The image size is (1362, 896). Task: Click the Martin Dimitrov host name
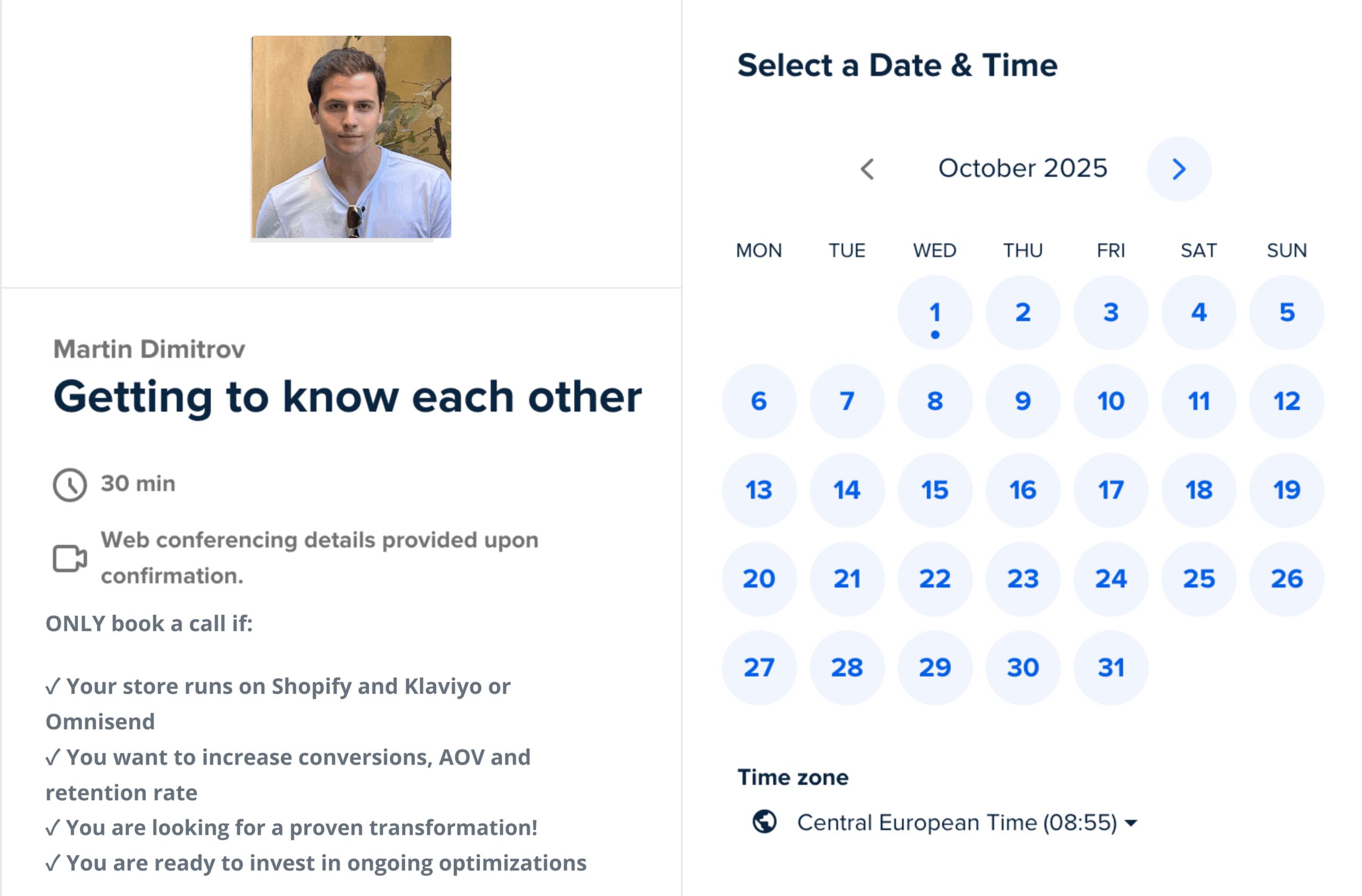coord(150,349)
